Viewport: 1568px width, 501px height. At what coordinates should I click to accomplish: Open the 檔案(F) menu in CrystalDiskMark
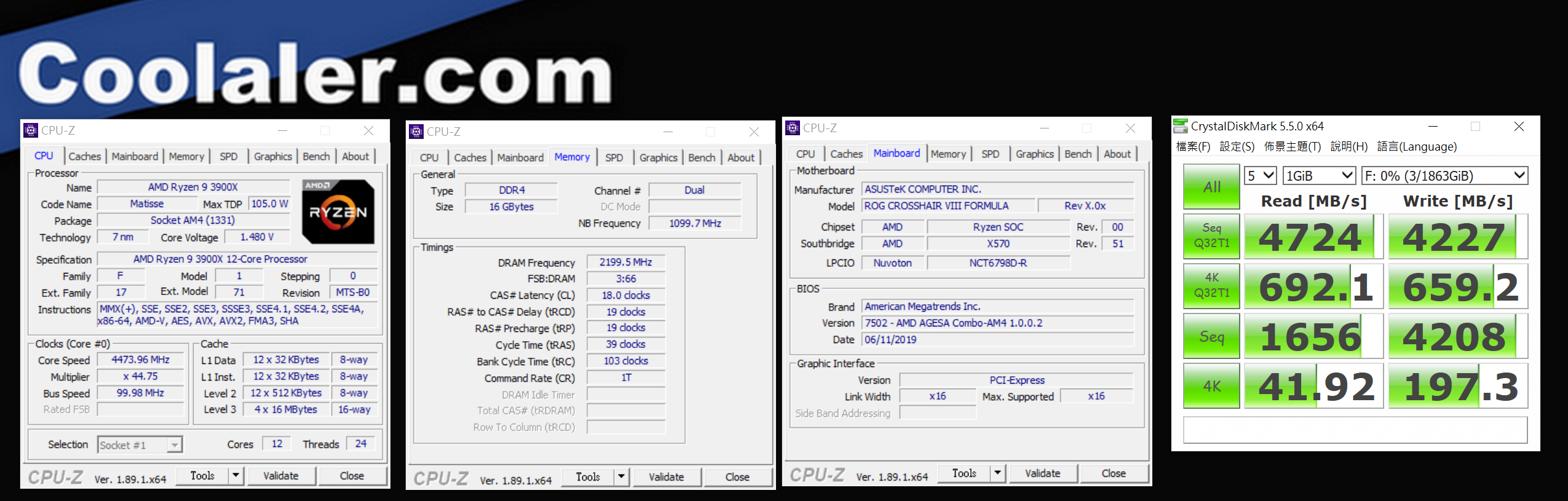click(1193, 147)
